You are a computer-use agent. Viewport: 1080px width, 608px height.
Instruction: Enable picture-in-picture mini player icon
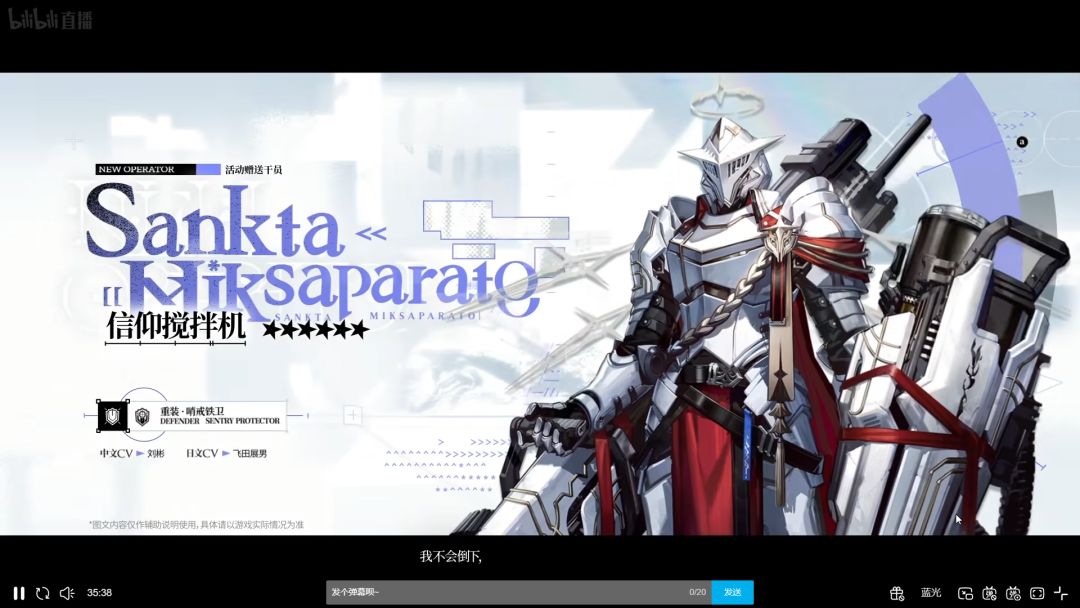(x=966, y=593)
